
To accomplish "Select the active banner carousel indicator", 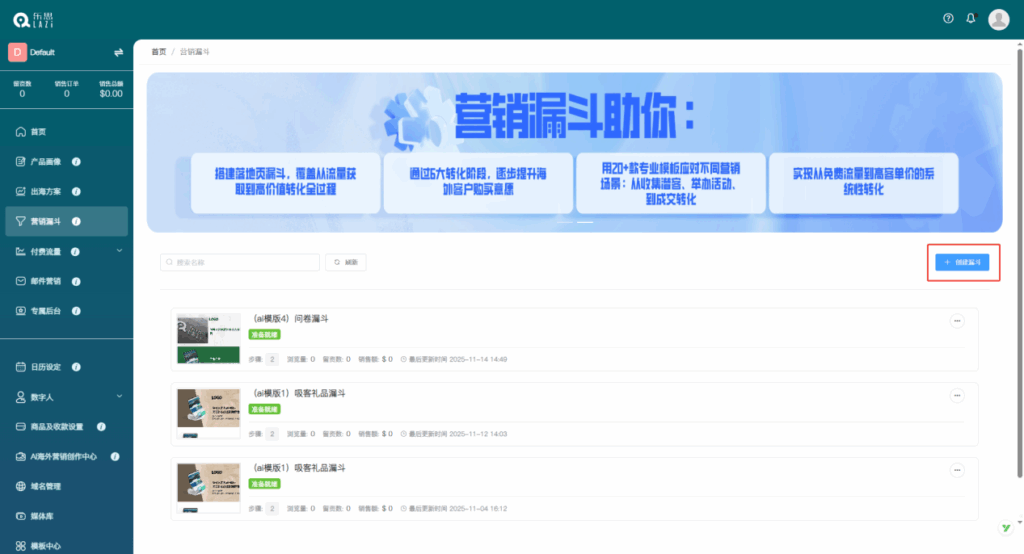I will [x=585, y=222].
